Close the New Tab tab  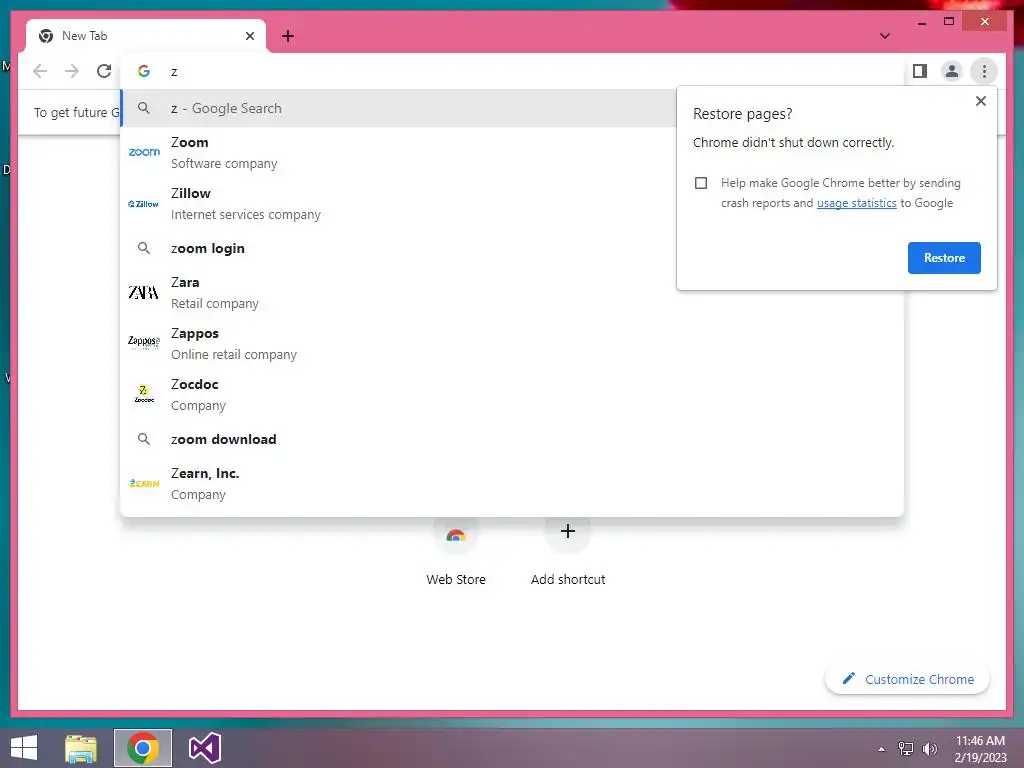[x=249, y=36]
